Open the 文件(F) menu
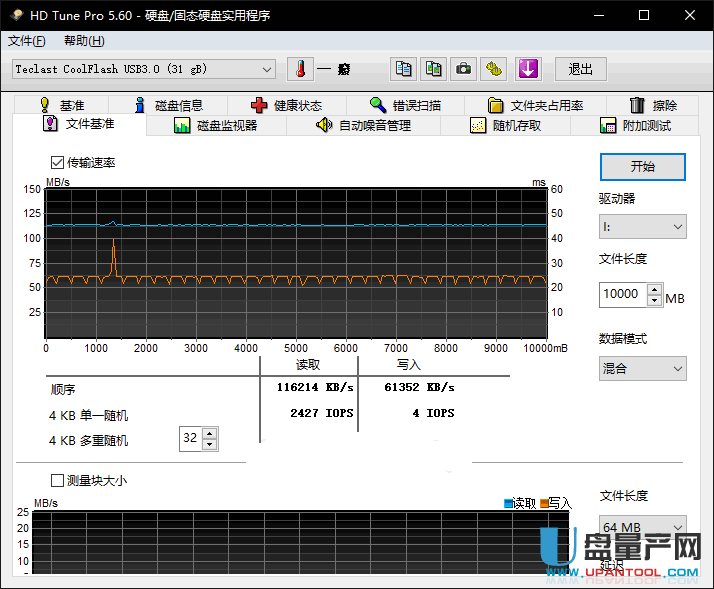Screen dimensions: 714x589 pyautogui.click(x=26, y=41)
